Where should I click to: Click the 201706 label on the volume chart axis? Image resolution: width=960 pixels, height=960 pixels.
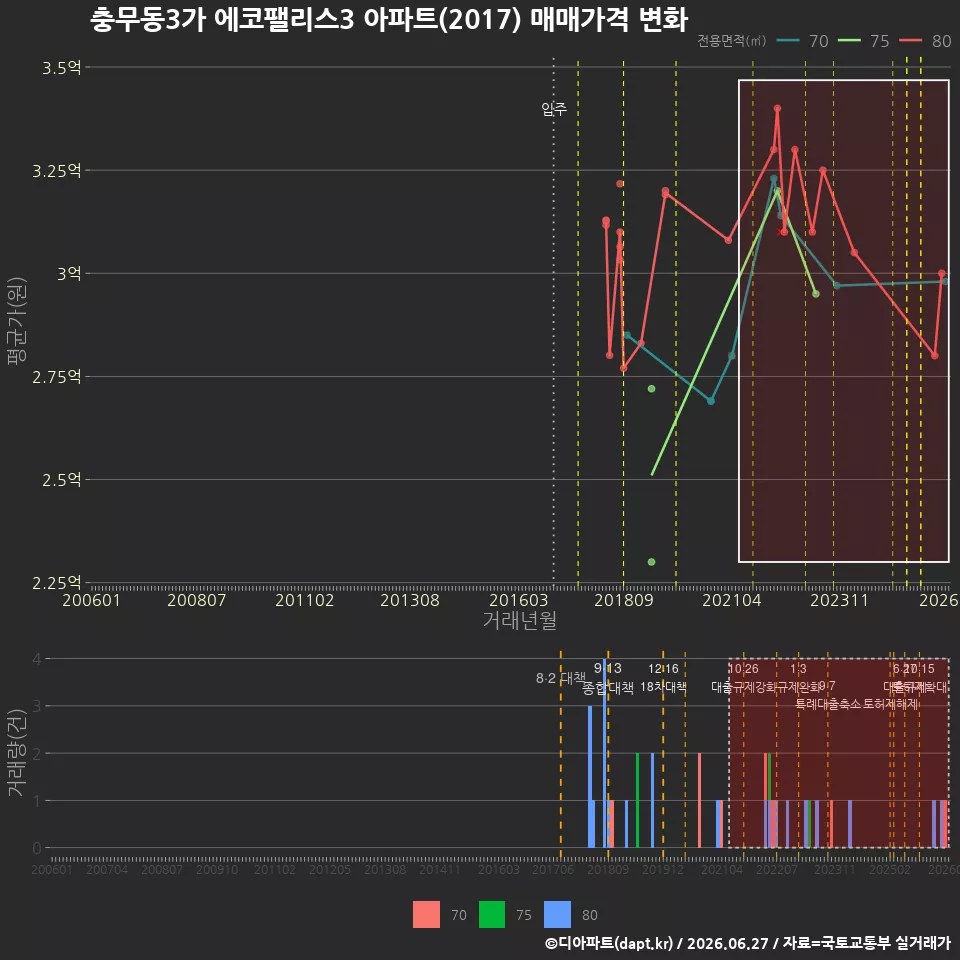553,869
